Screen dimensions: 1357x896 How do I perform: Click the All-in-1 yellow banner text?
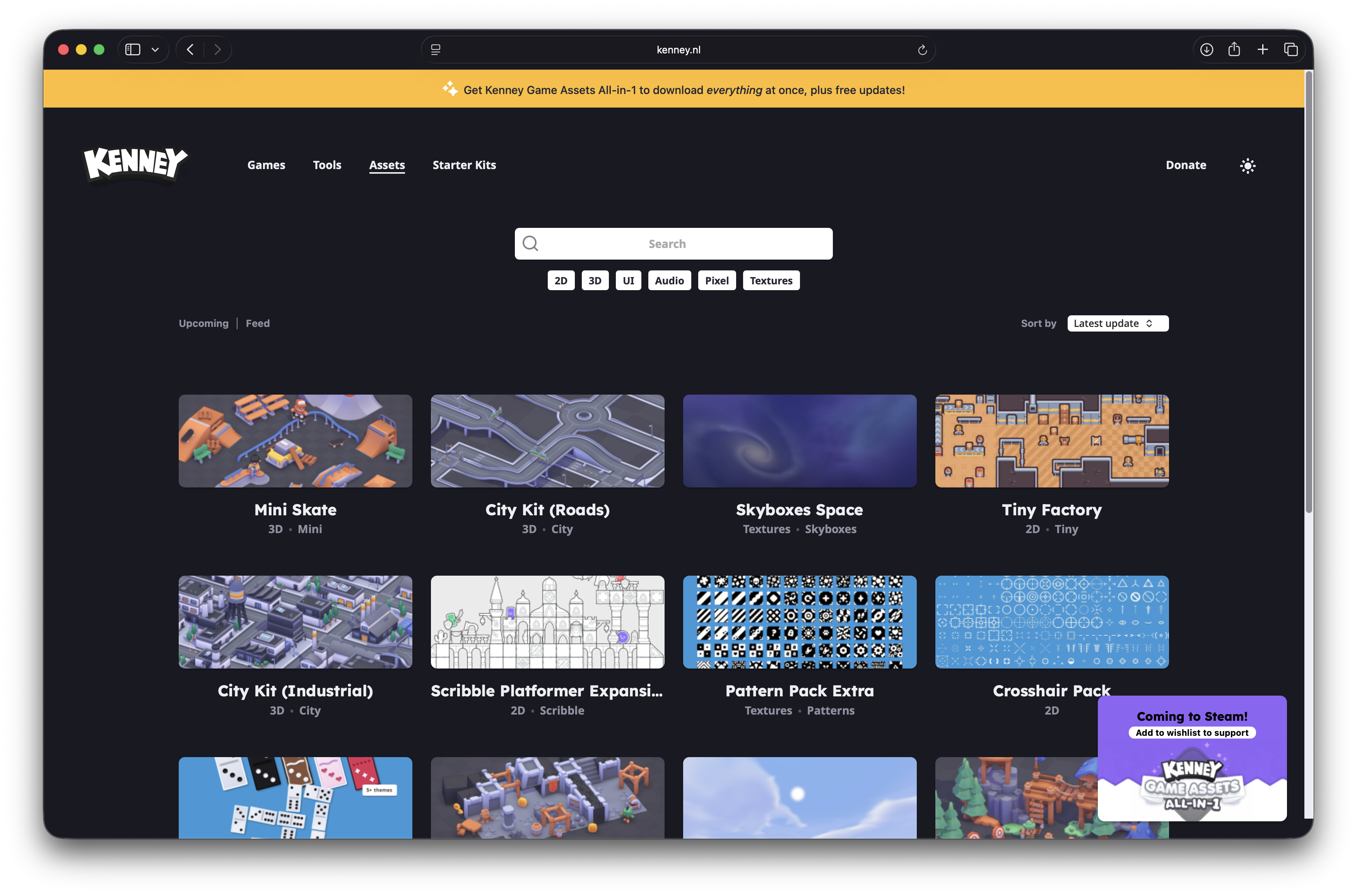(x=684, y=90)
